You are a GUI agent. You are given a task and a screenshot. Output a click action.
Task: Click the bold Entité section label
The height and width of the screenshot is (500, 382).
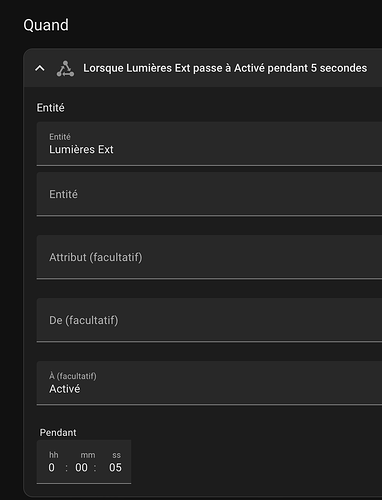tap(51, 108)
